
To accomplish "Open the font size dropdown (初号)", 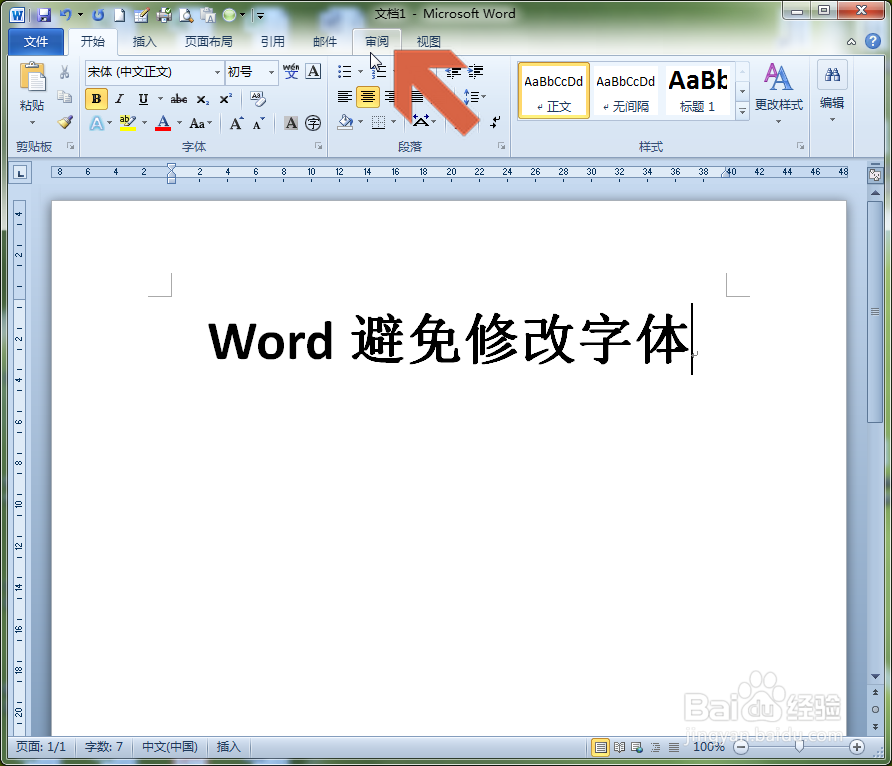I will pos(271,72).
